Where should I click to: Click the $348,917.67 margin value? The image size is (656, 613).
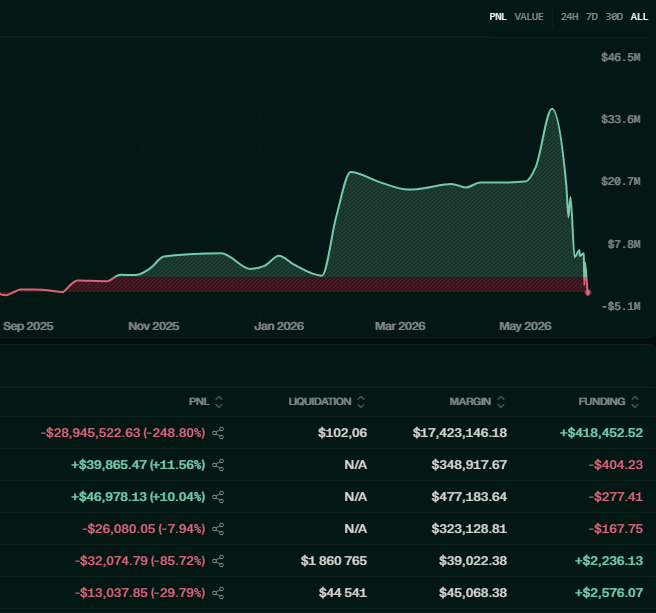tap(469, 465)
